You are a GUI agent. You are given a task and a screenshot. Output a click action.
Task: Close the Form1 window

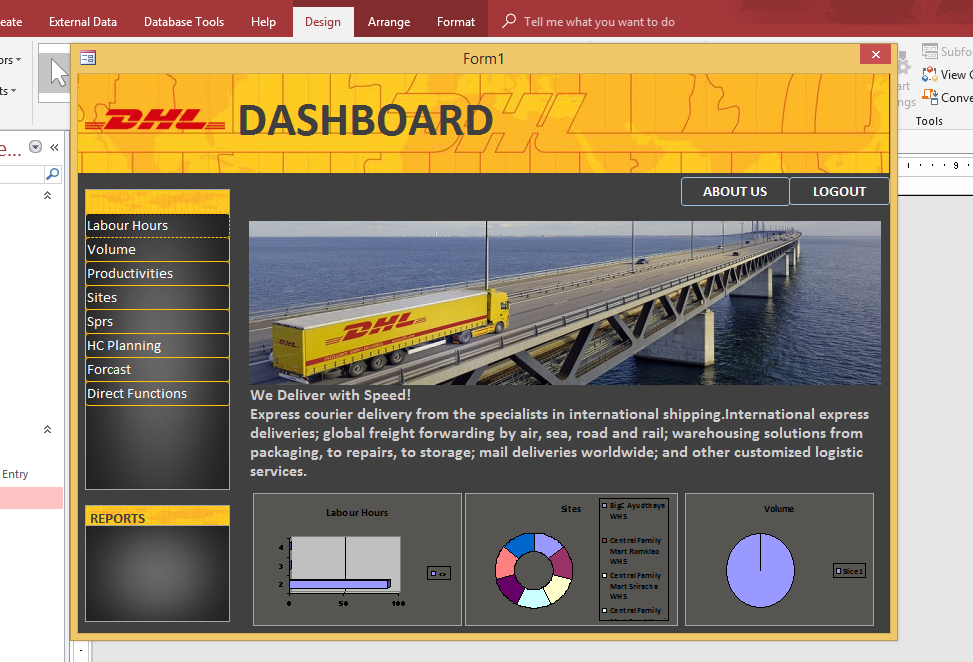tap(876, 55)
